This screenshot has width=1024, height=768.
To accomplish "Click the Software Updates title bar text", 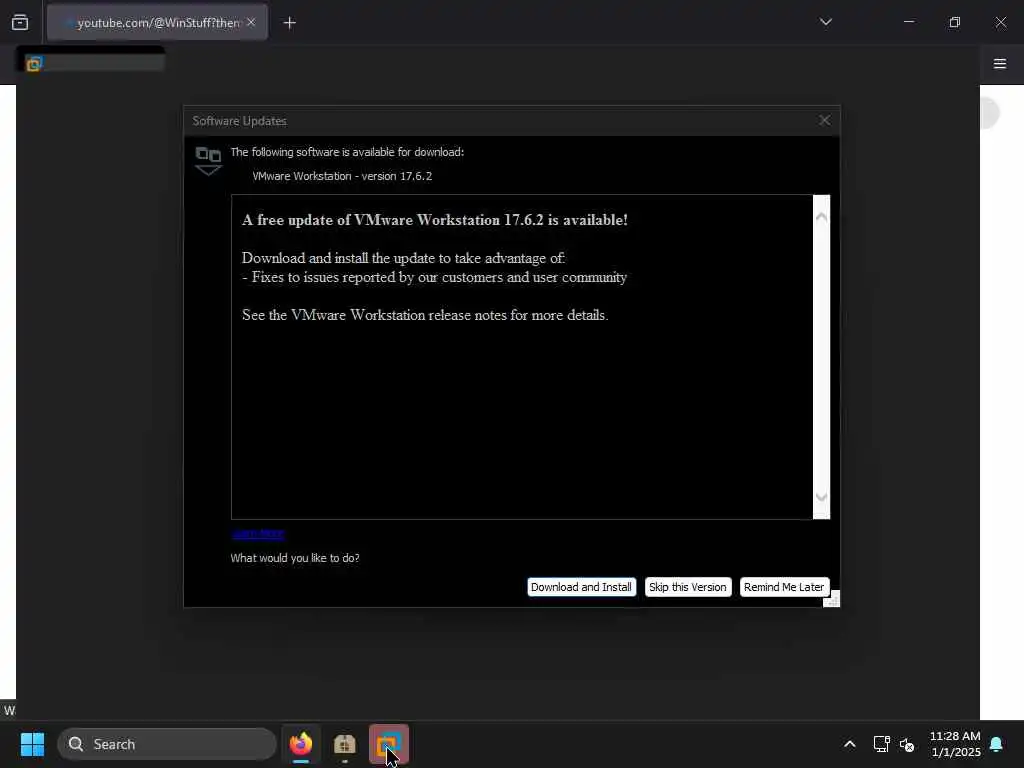I will click(239, 121).
